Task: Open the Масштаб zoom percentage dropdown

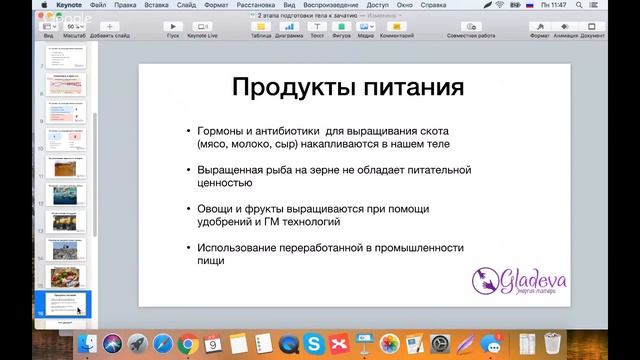Action: 74,27
